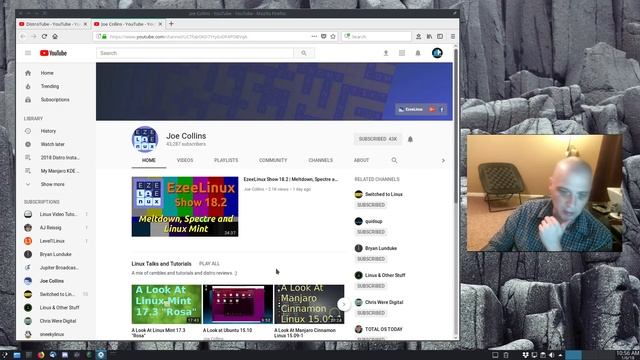Expand more channel tabs with right chevron
The height and width of the screenshot is (360, 640).
[443, 160]
